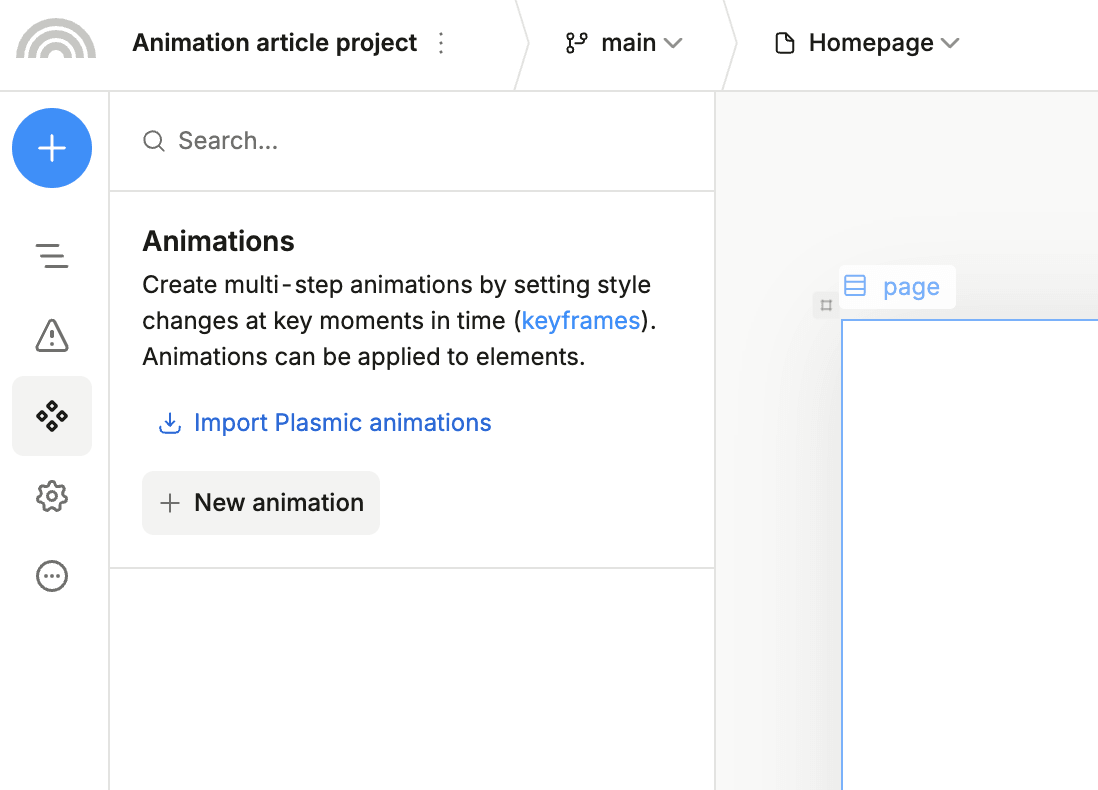Open project settings with the gear icon

51,497
